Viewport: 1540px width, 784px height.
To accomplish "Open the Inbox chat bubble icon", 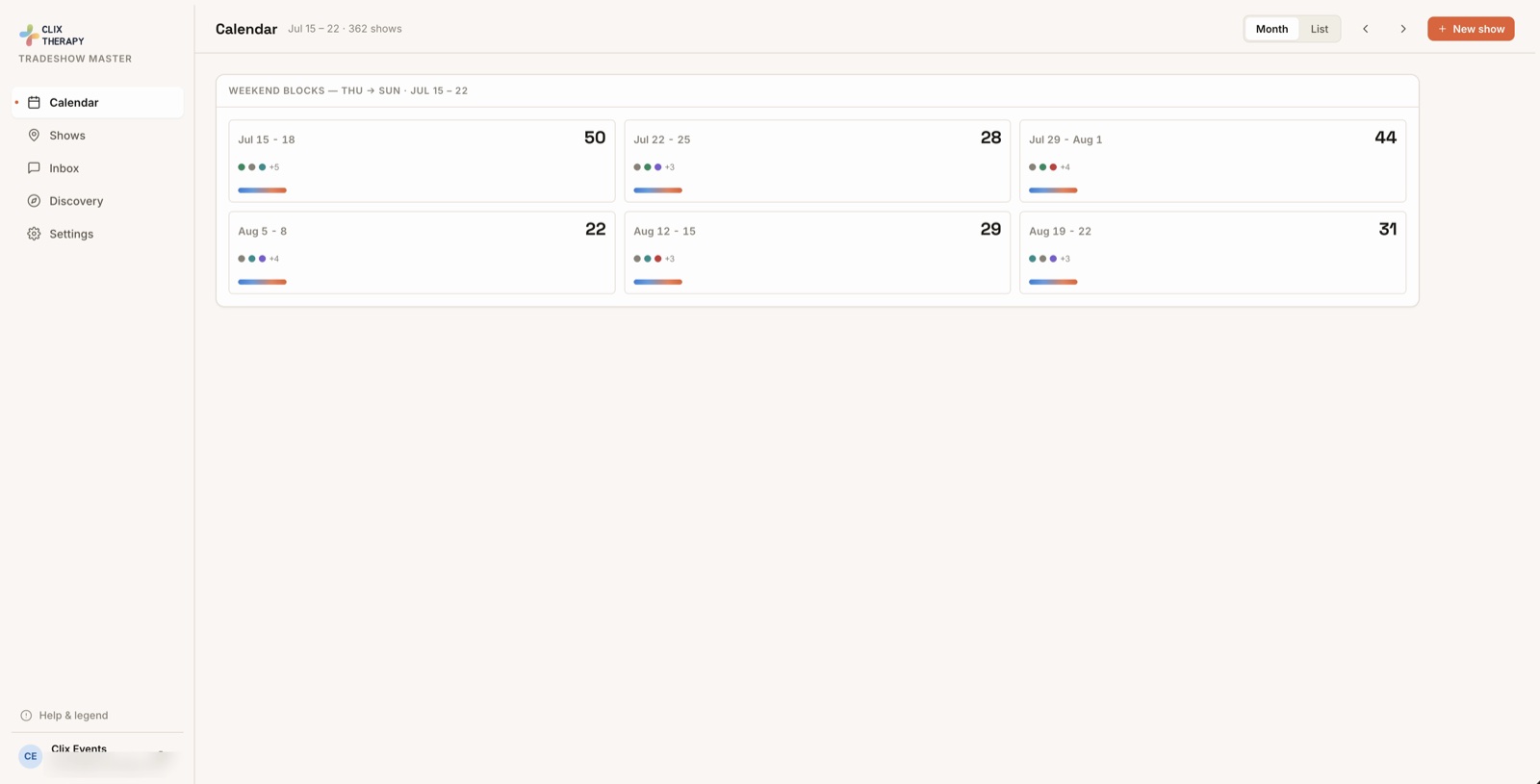I will pyautogui.click(x=34, y=167).
